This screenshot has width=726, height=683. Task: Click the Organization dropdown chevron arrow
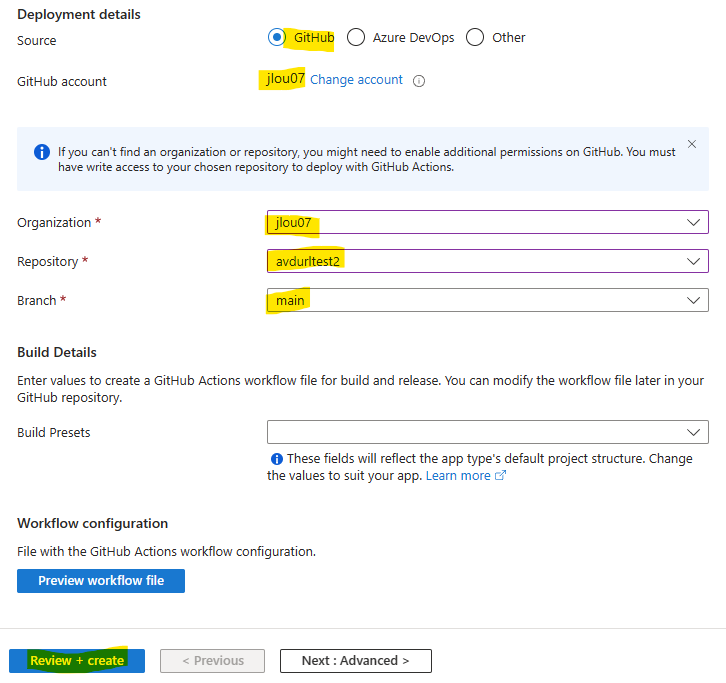[693, 222]
